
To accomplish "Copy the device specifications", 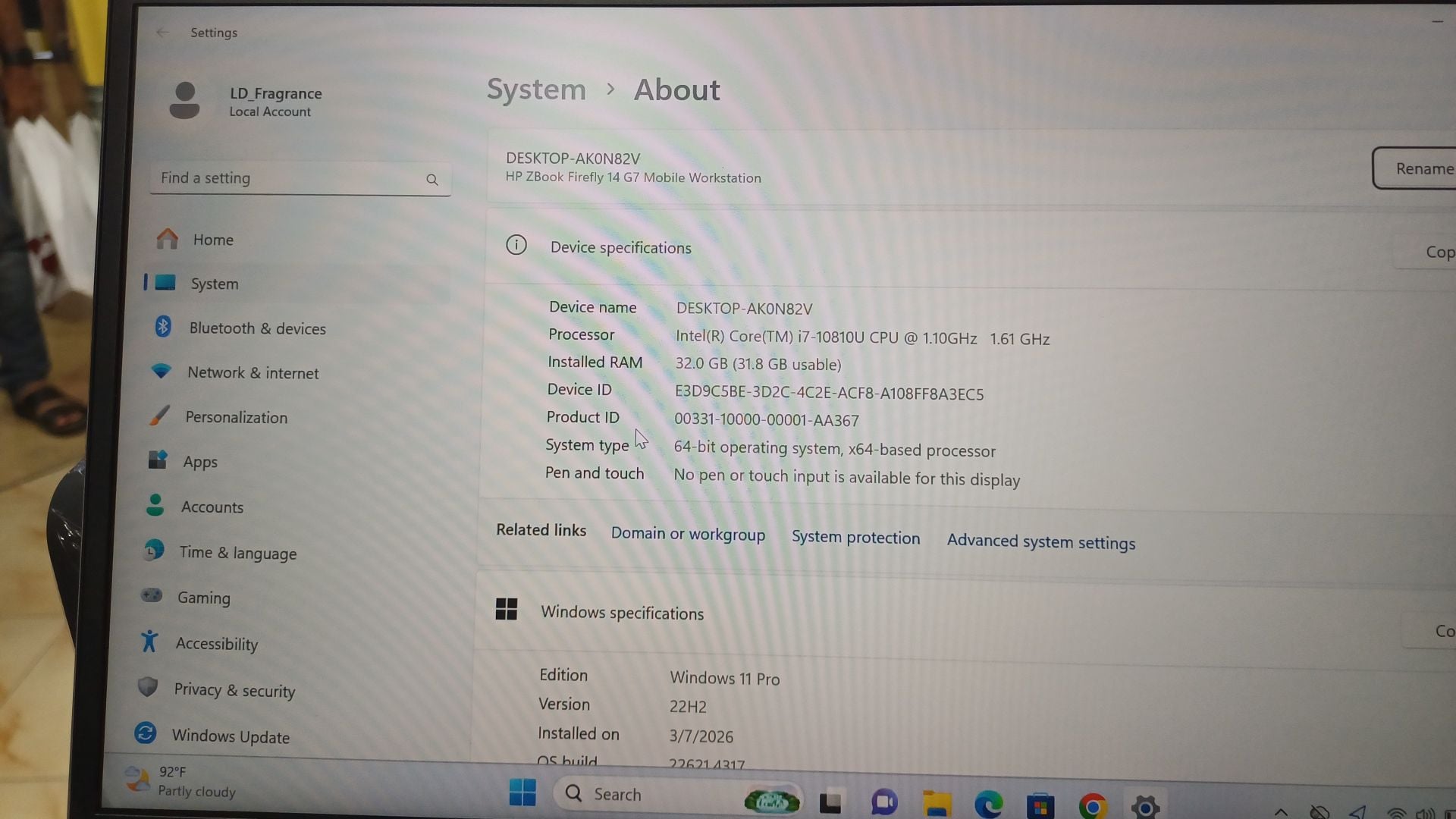I will click(1426, 252).
